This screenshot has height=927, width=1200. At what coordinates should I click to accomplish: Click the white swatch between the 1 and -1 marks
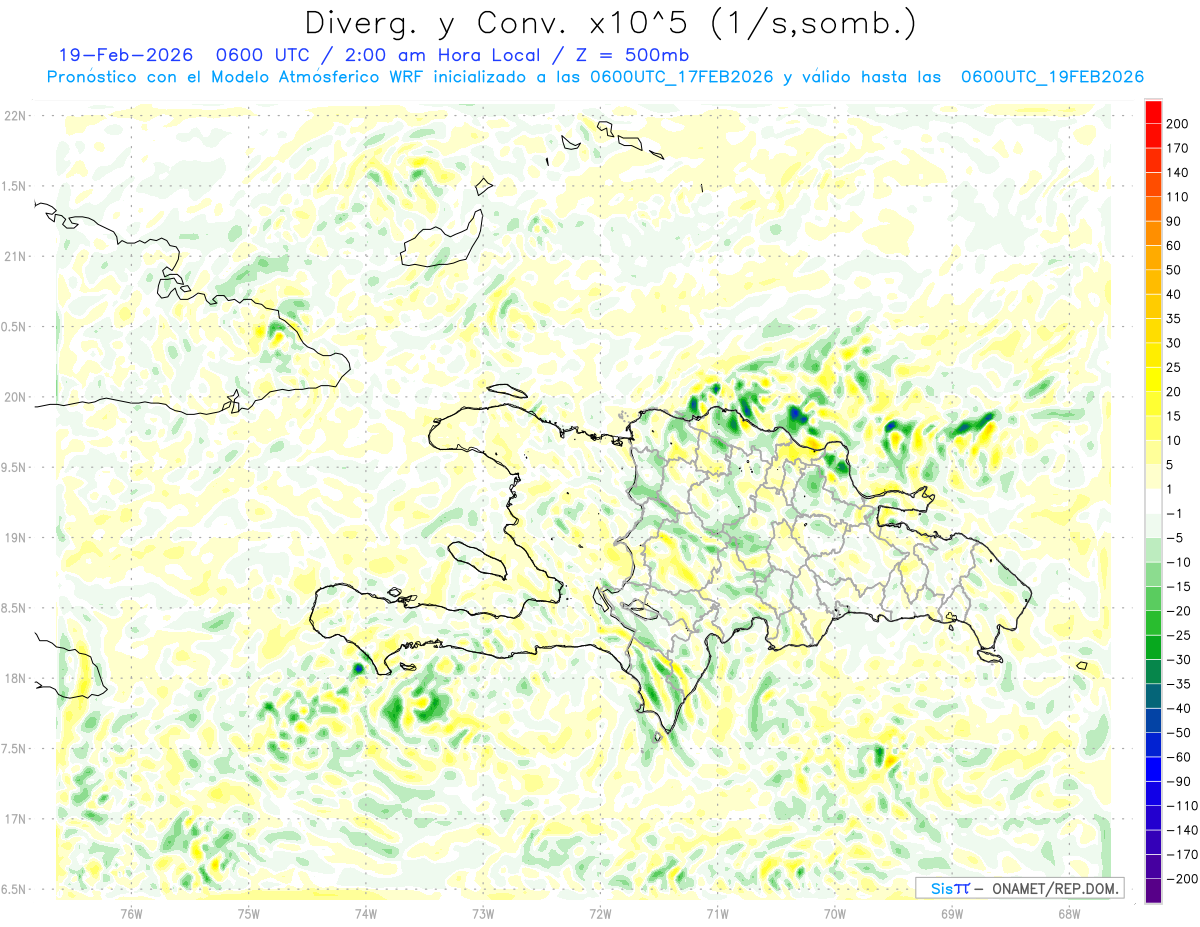coord(1153,501)
